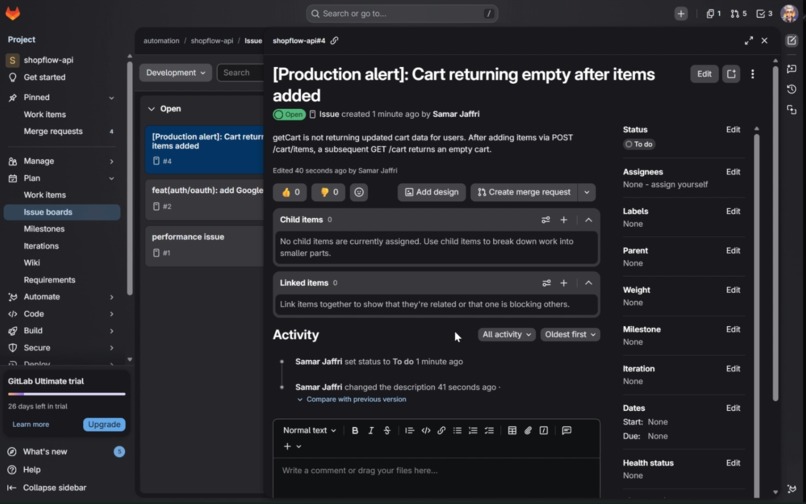Add a linked item with plus icon
806x504 pixels.
coord(564,283)
